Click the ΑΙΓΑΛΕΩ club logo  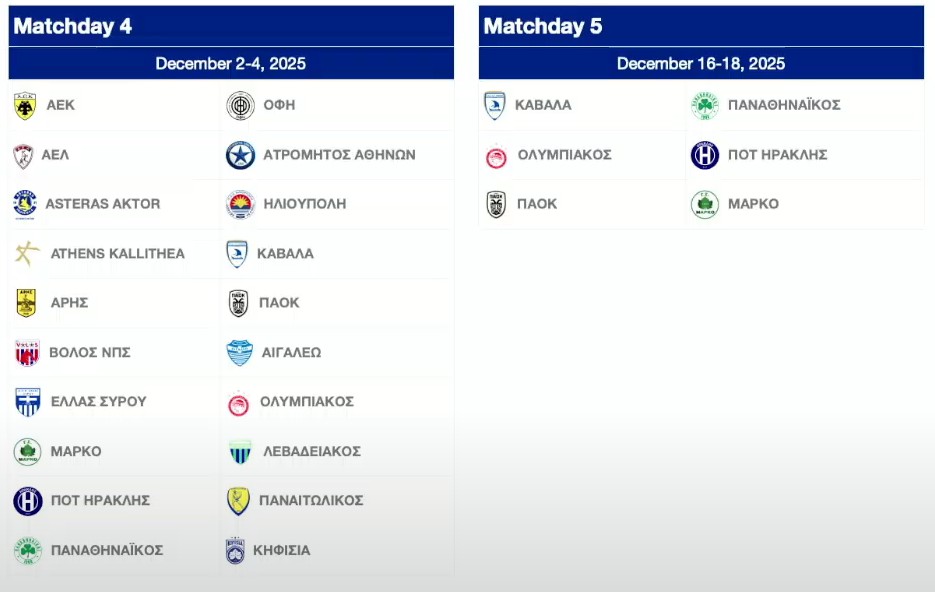coord(239,353)
